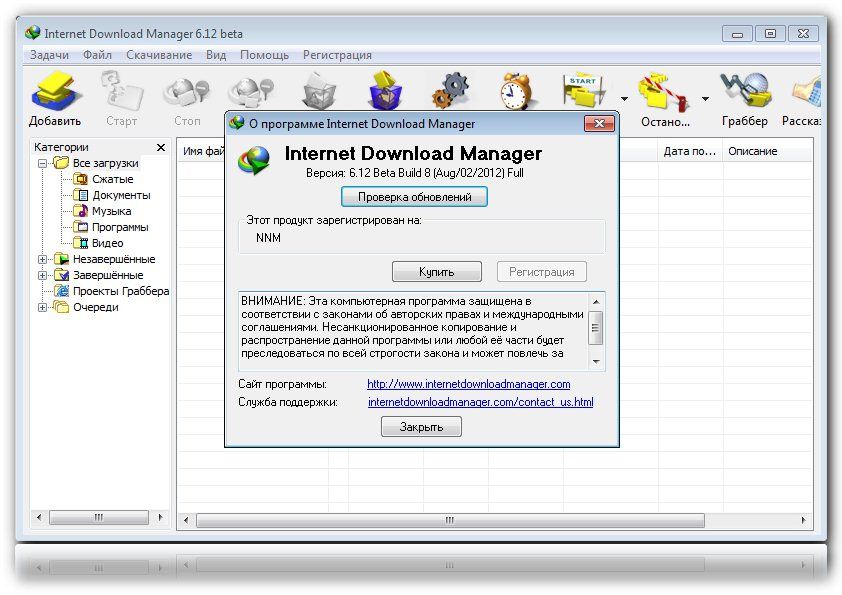Collapse the Все загрузки tree node
Viewport: 842px width, 595px height.
click(42, 163)
